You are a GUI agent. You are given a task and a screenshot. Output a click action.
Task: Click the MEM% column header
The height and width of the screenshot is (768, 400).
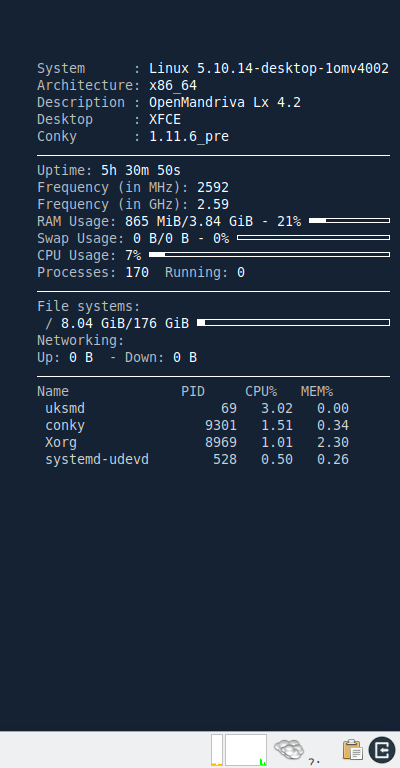point(317,391)
